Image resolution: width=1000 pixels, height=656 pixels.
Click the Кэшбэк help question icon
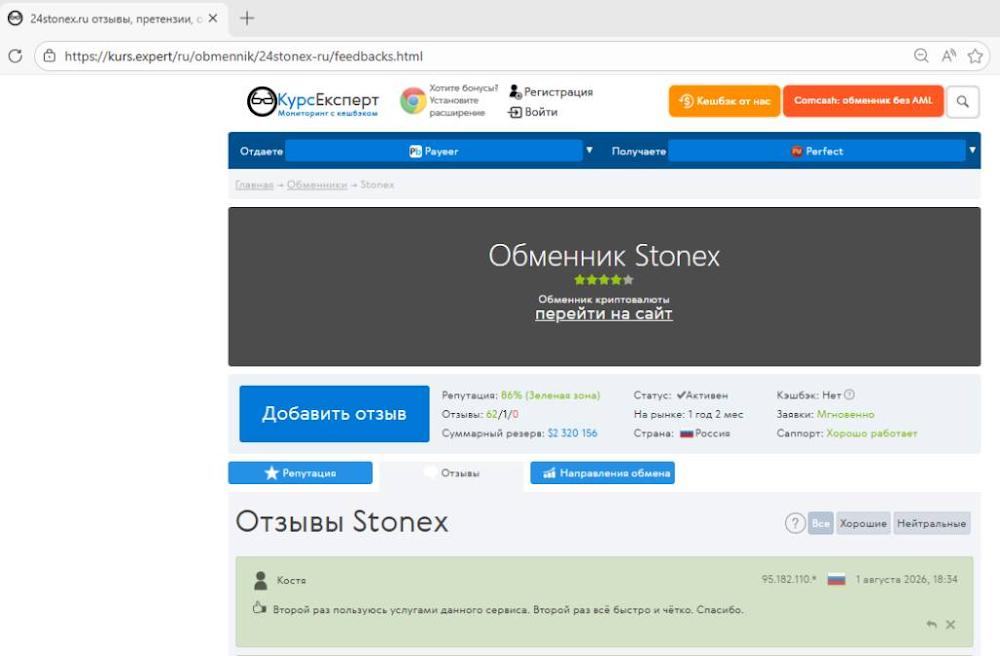tap(849, 395)
